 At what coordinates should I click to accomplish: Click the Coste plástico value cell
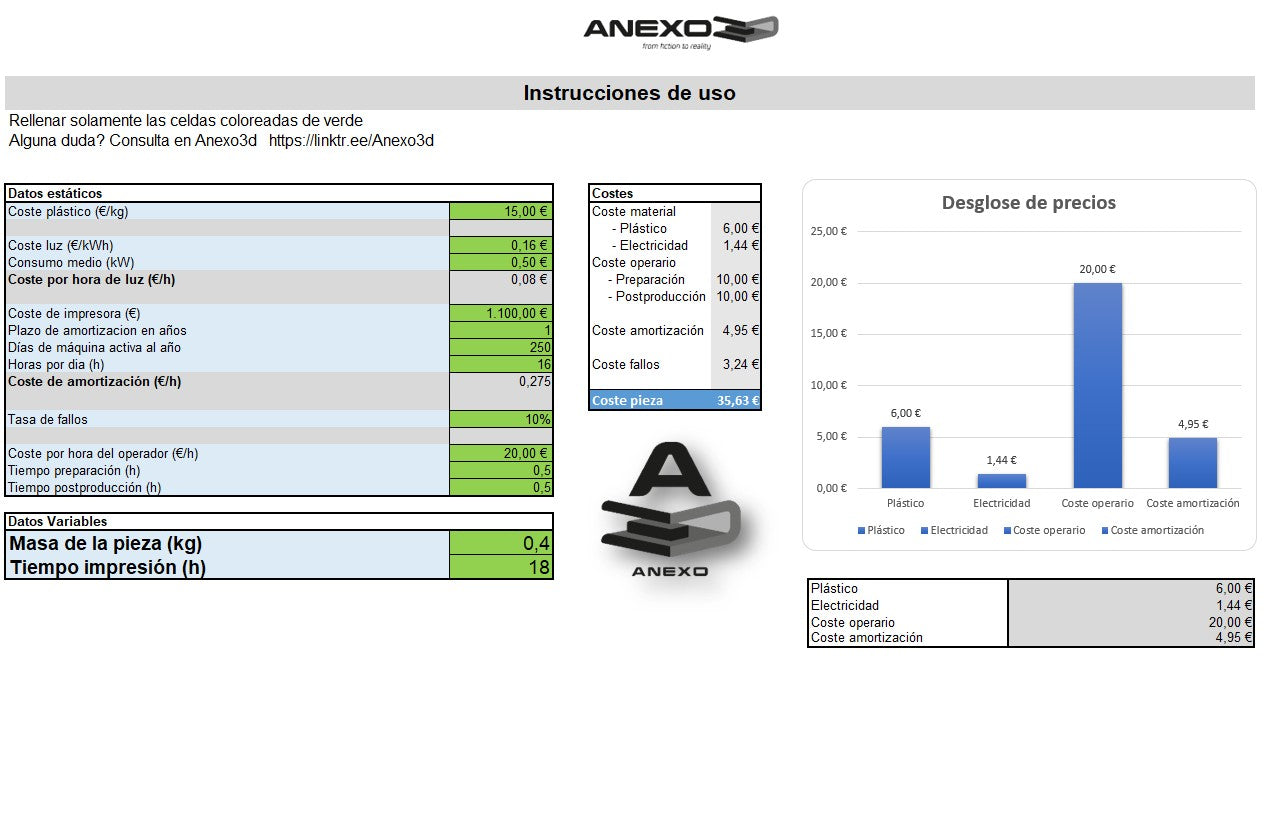point(500,211)
